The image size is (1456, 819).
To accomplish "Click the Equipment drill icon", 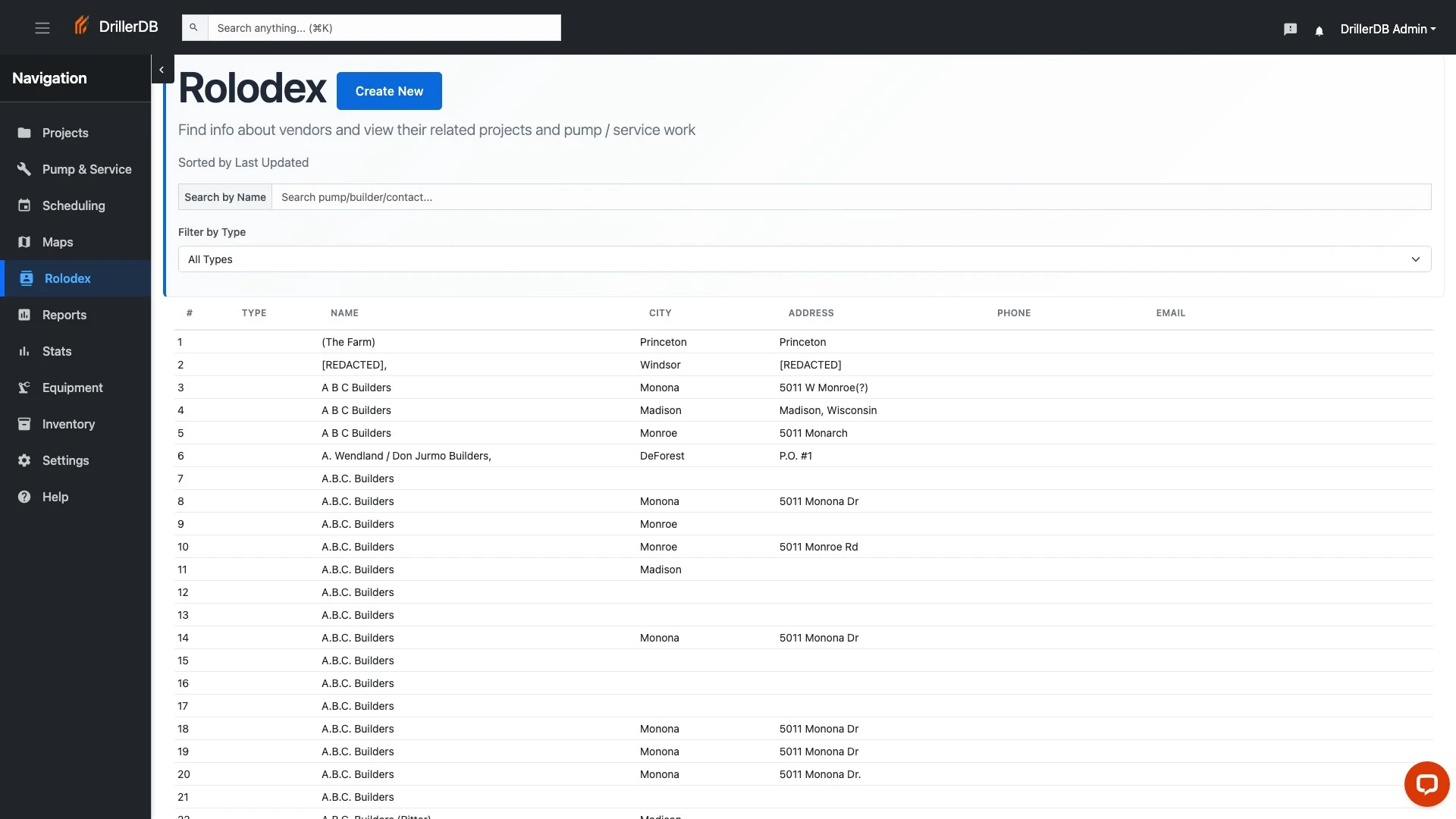I will pyautogui.click(x=24, y=388).
